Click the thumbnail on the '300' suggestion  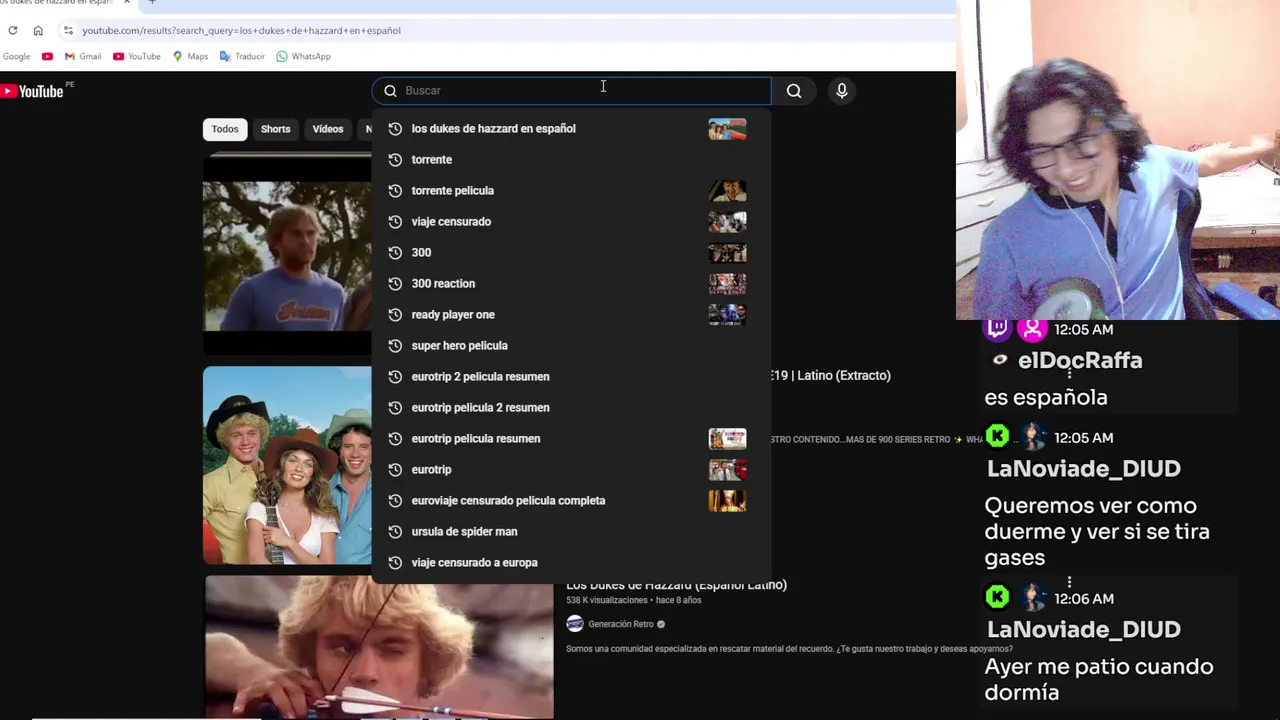(727, 253)
